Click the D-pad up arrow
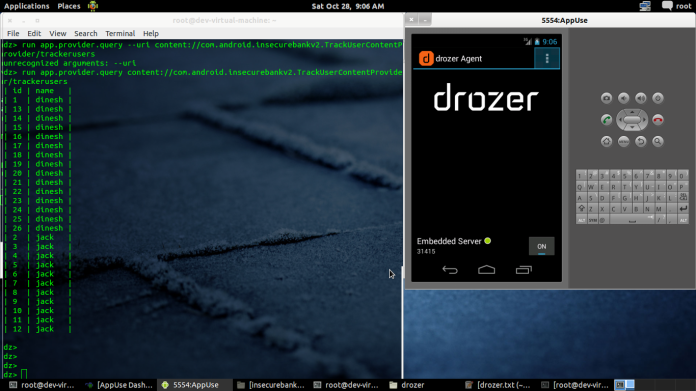This screenshot has width=696, height=391. [x=632, y=112]
